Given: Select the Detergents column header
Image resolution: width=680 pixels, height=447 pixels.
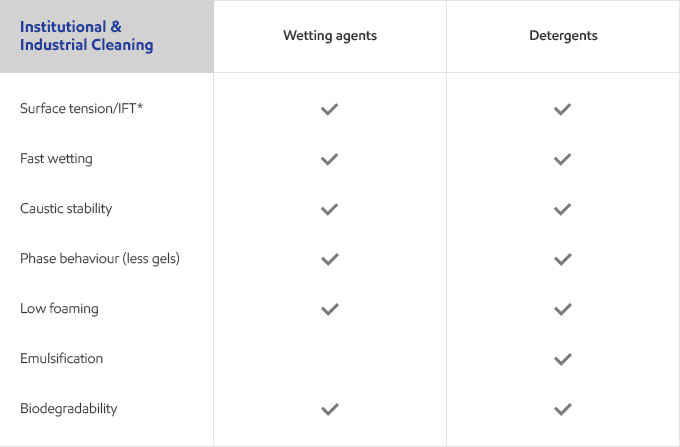Looking at the screenshot, I should (x=563, y=35).
